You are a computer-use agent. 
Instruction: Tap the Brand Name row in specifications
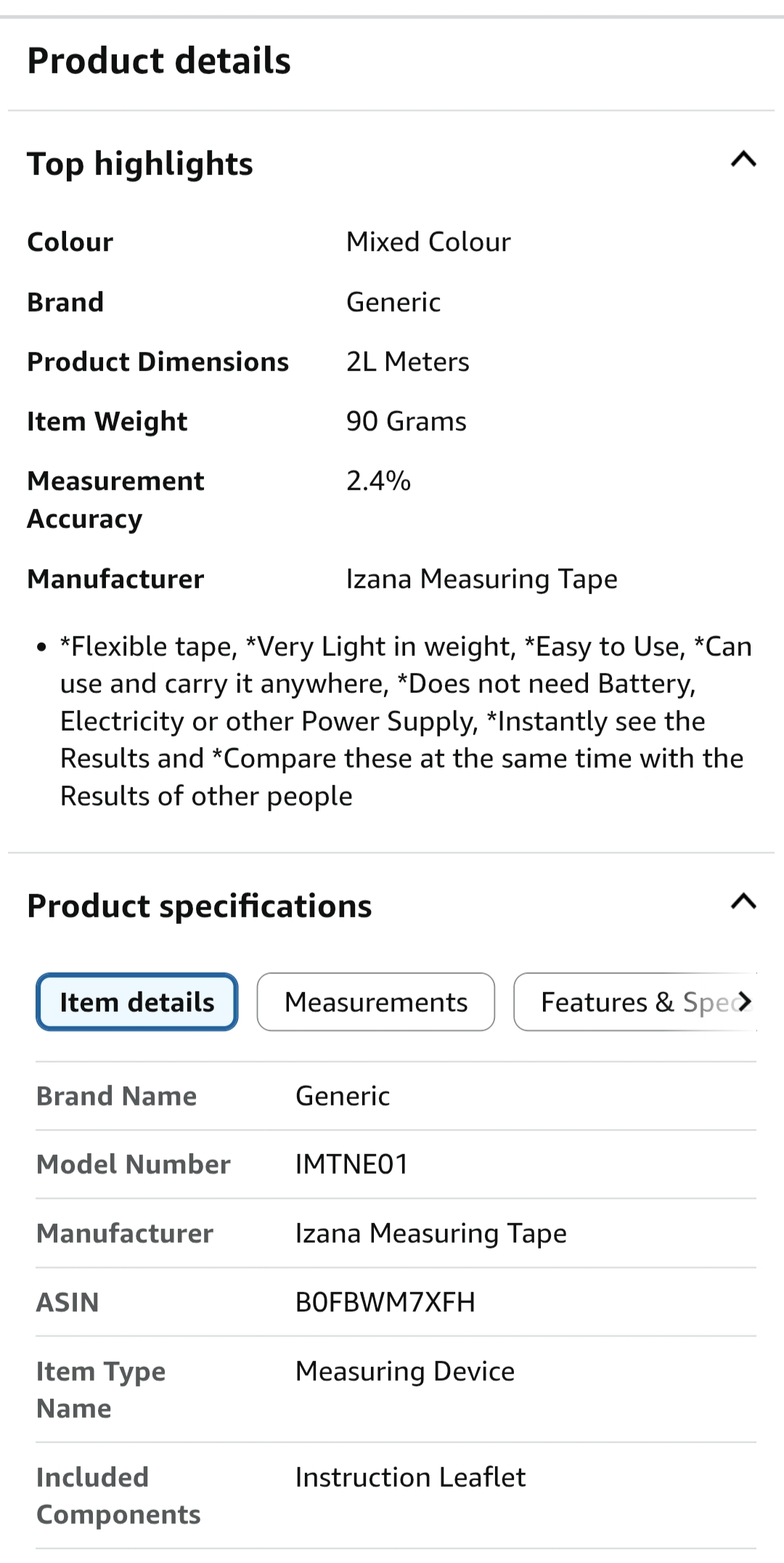click(116, 1096)
